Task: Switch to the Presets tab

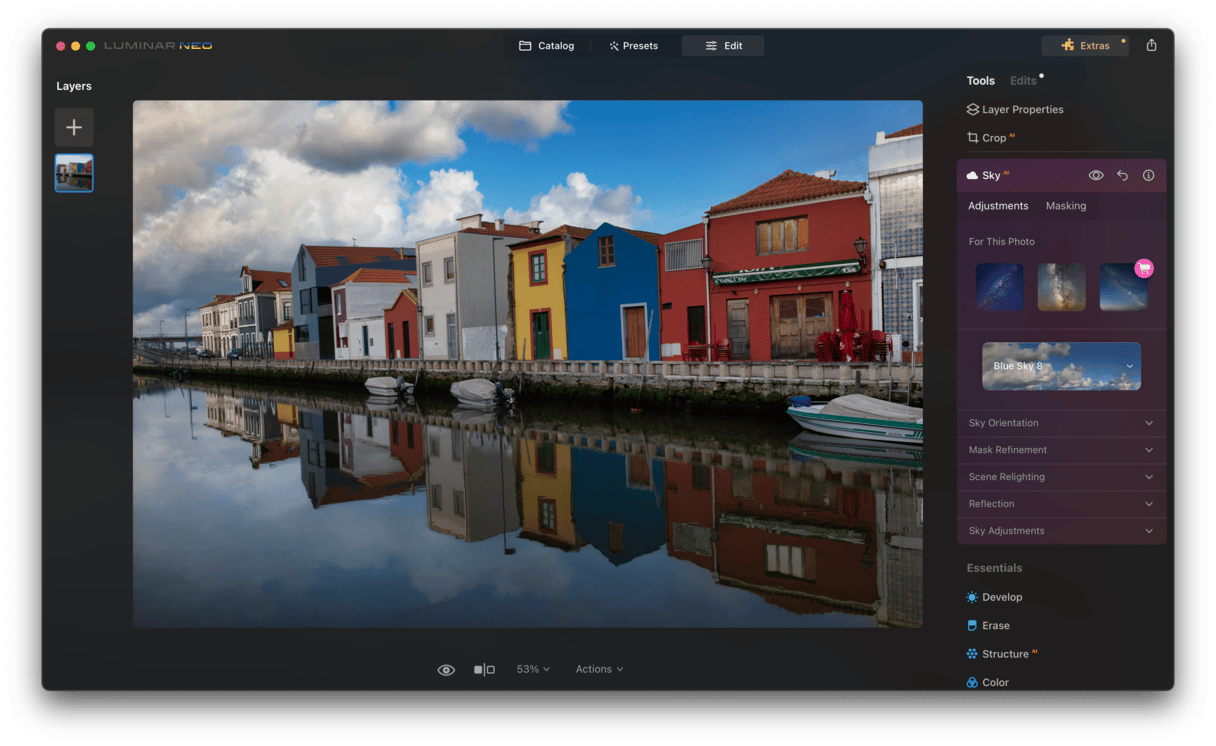Action: tap(633, 46)
